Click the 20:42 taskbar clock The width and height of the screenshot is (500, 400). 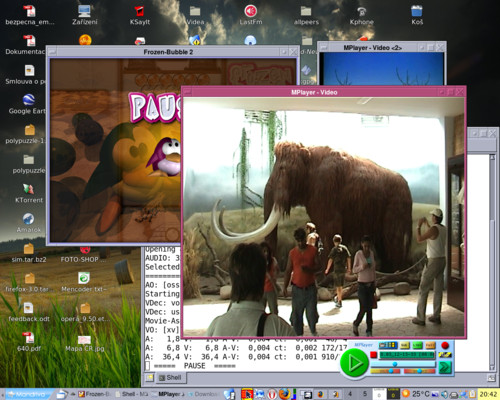coord(488,394)
